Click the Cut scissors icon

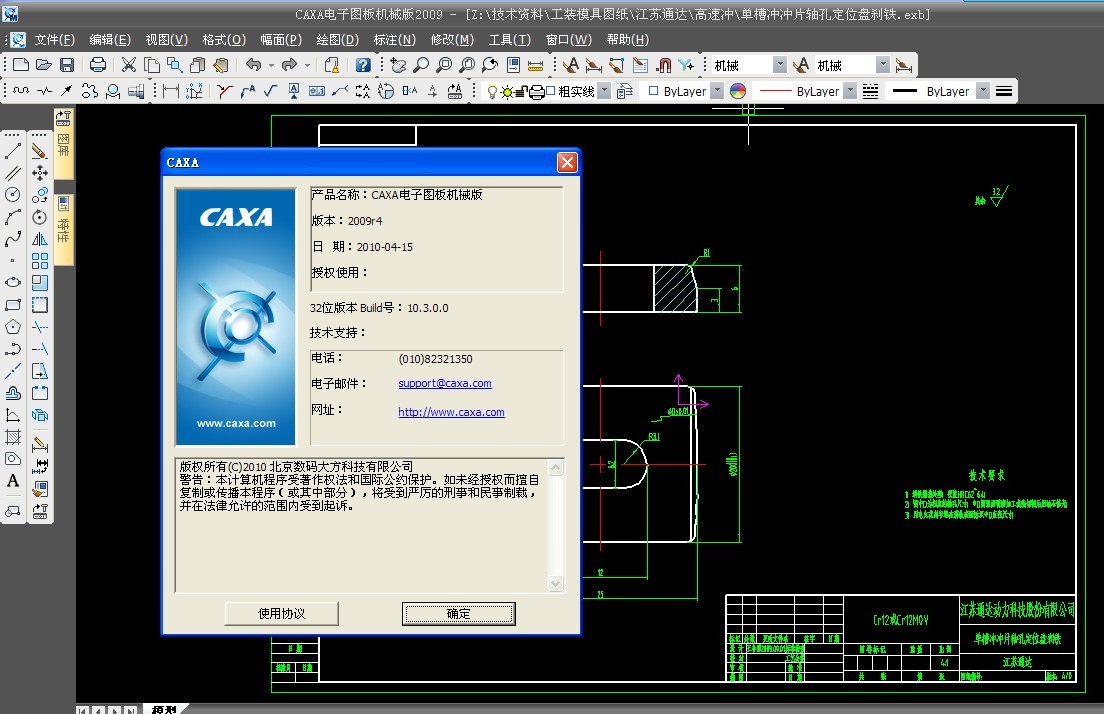(x=128, y=65)
